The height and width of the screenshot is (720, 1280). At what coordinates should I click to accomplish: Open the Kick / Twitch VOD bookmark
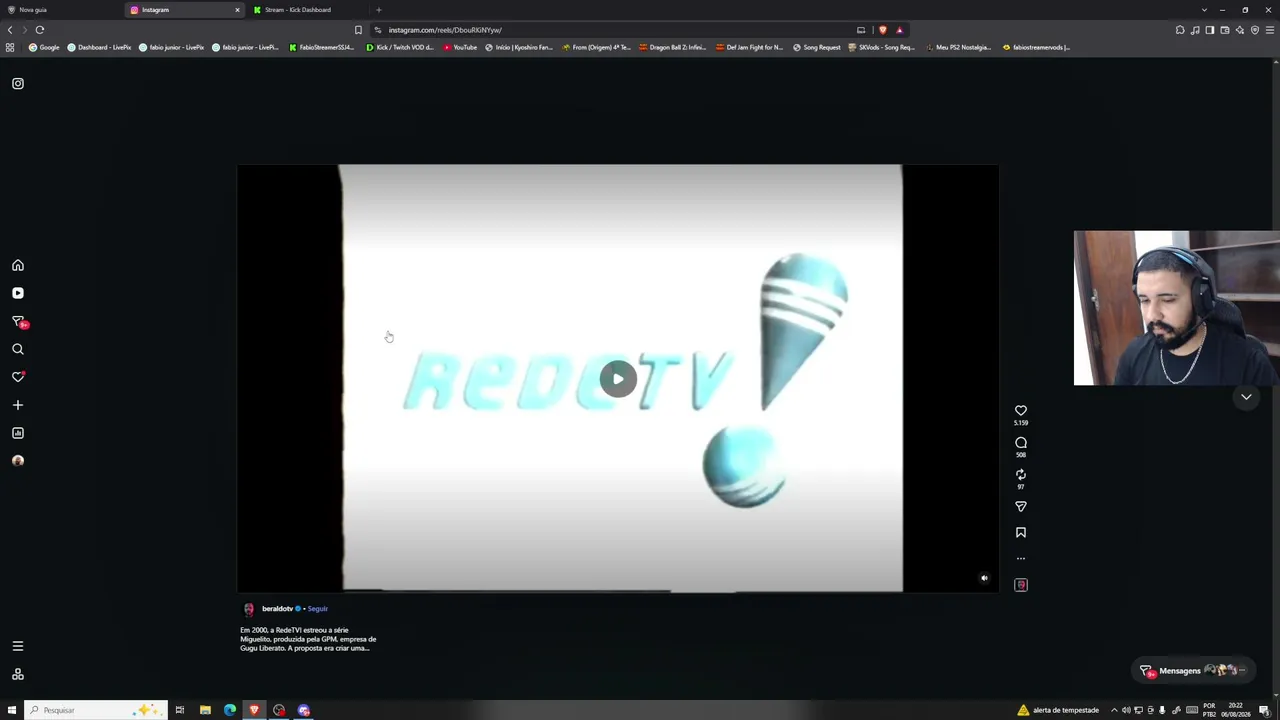click(x=400, y=47)
